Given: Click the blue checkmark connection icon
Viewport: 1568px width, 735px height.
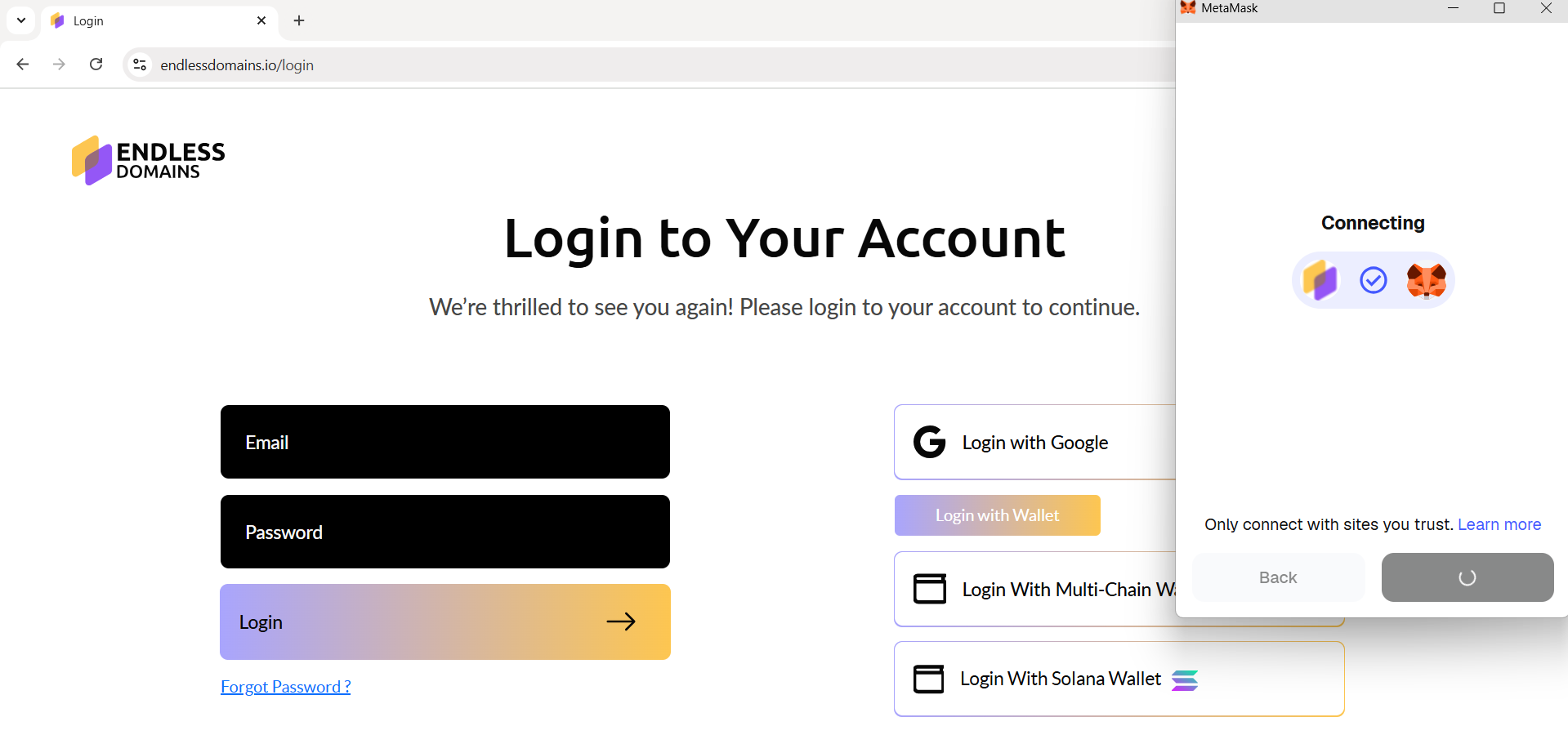Looking at the screenshot, I should [1373, 281].
